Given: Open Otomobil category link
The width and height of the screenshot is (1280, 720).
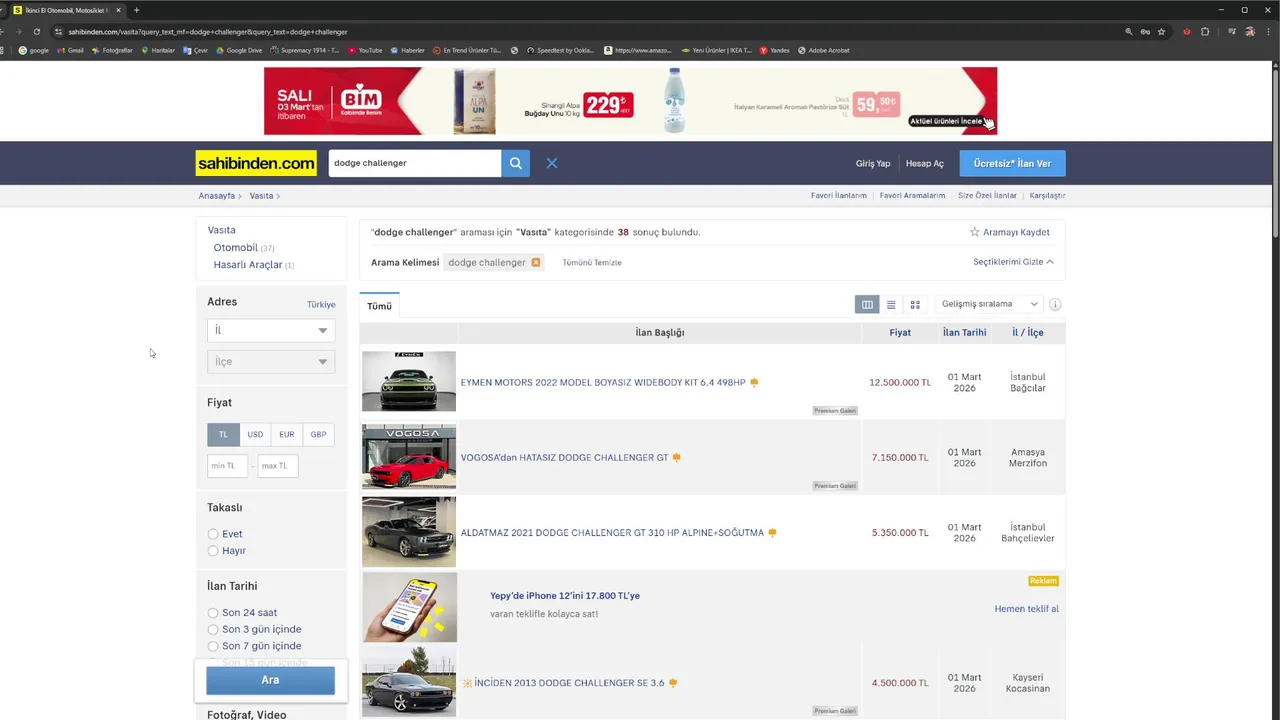Looking at the screenshot, I should 235,248.
